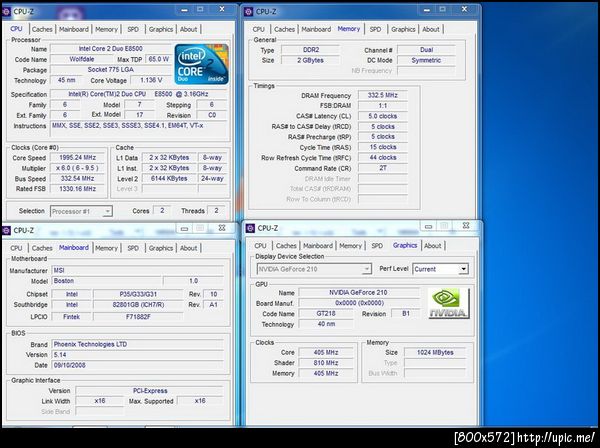Click the PCI-Express graphic interface version
The image size is (600, 448).
(x=150, y=391)
